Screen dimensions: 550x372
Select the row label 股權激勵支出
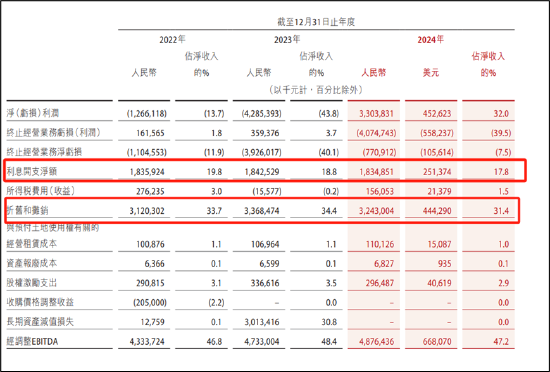[x=32, y=283]
